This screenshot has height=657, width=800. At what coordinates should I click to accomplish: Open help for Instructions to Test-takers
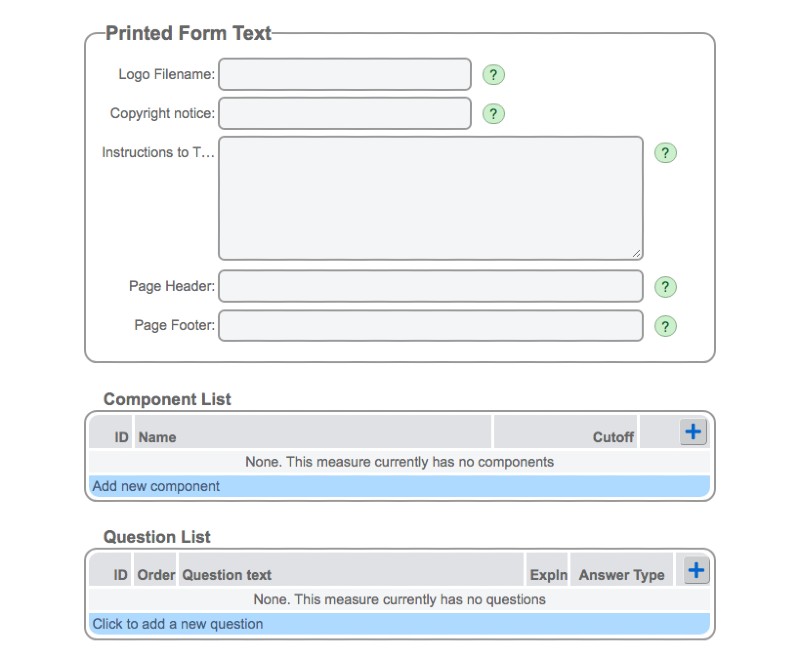[x=665, y=152]
